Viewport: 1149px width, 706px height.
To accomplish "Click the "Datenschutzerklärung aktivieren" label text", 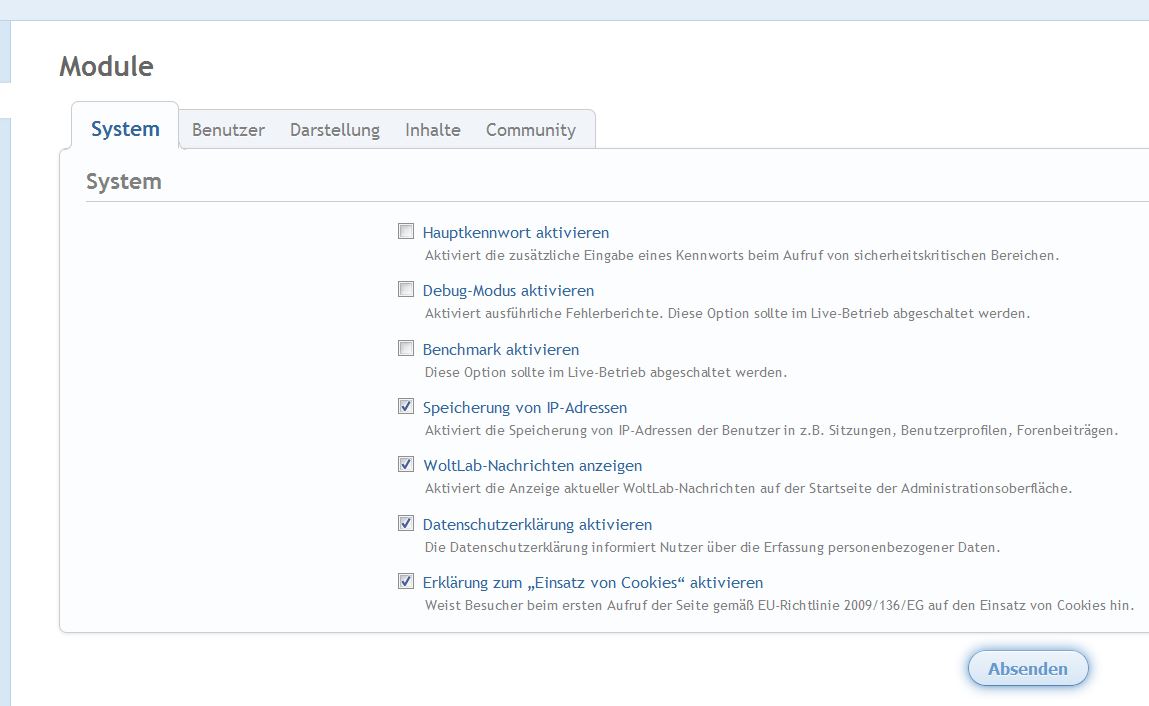I will [537, 524].
